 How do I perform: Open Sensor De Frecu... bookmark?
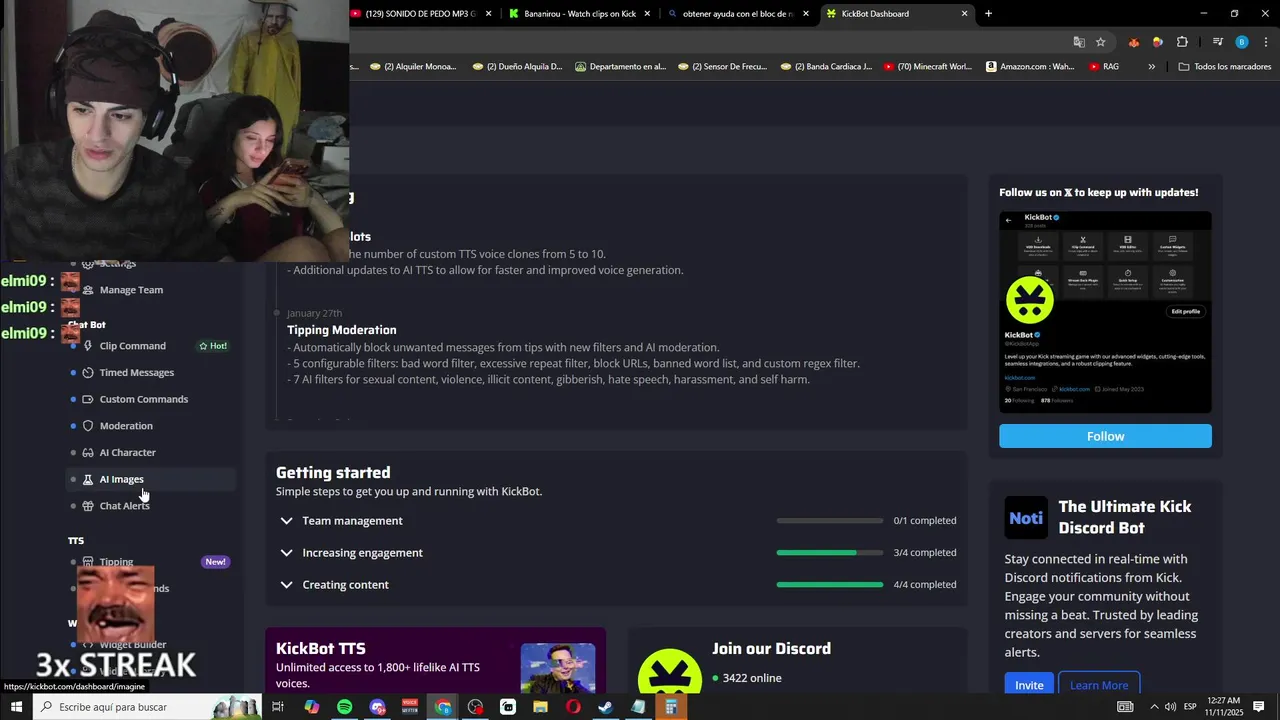(x=722, y=67)
